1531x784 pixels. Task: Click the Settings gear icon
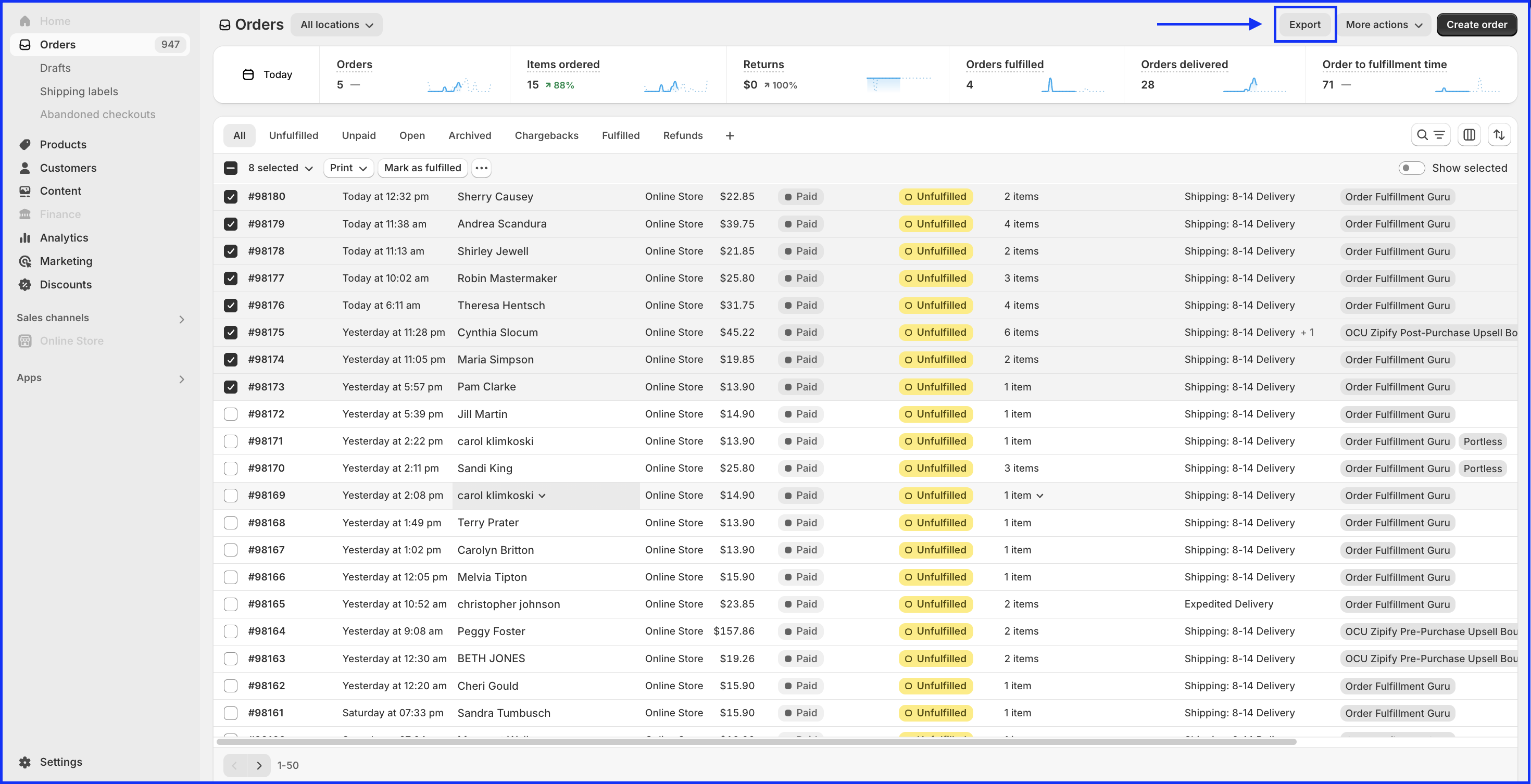[x=25, y=762]
